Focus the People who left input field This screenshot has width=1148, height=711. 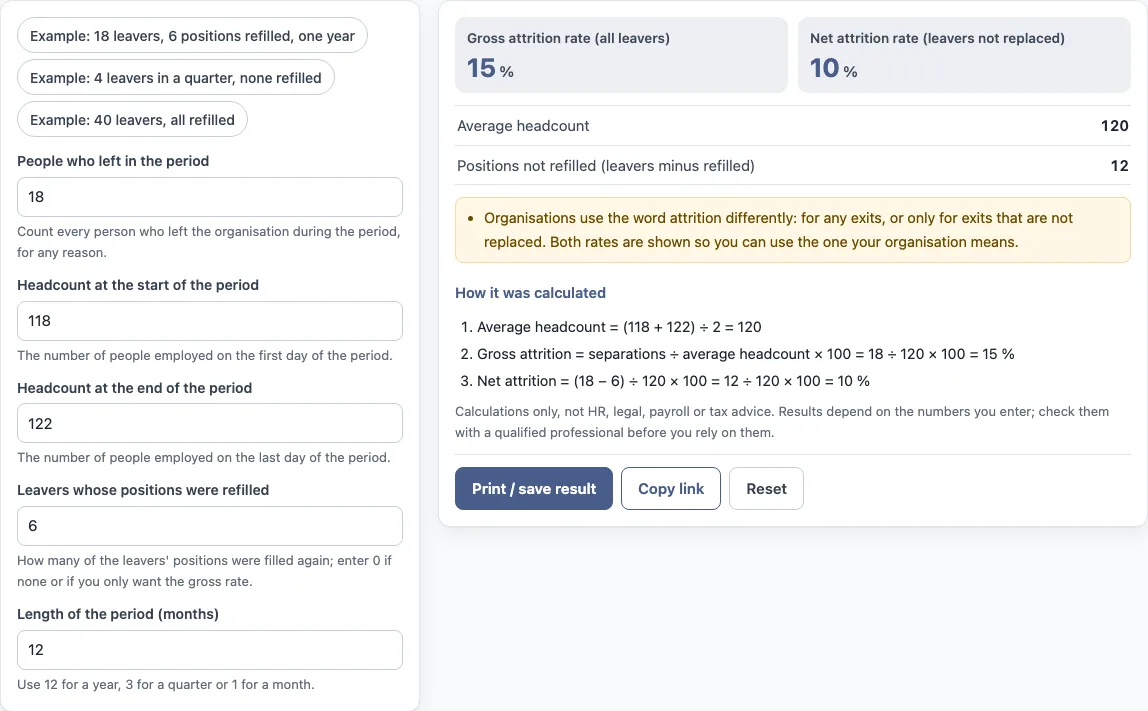[210, 197]
